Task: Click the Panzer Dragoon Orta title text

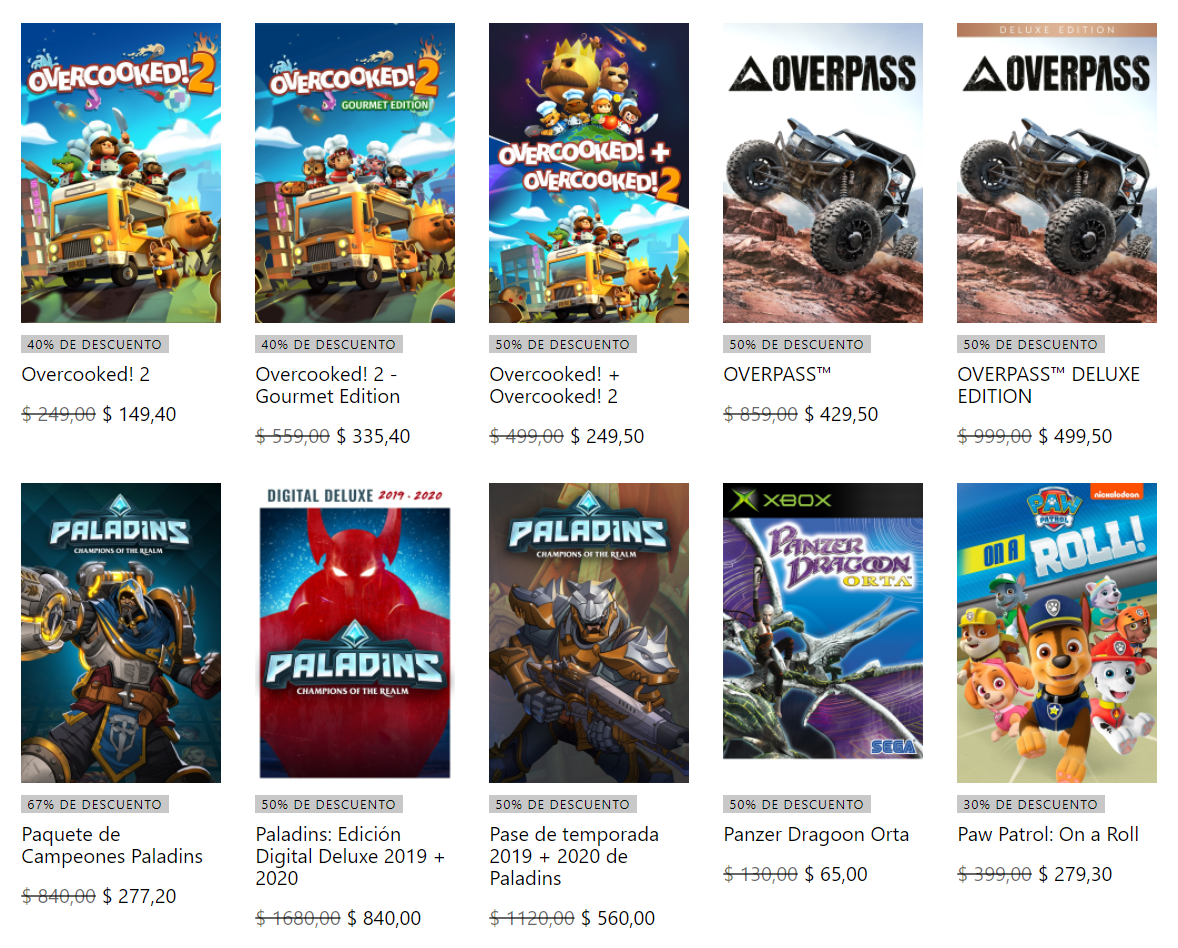Action: (816, 835)
